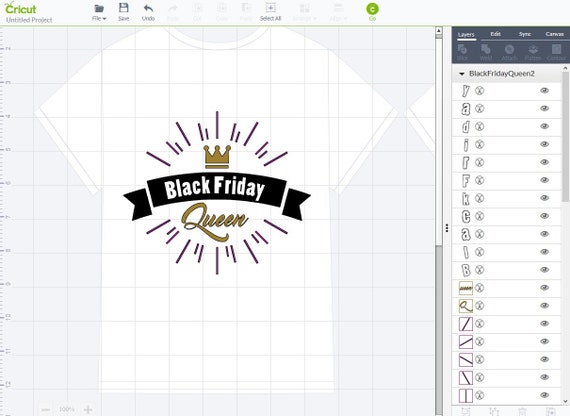
Task: Switch to the Edit tab
Action: tap(495, 34)
